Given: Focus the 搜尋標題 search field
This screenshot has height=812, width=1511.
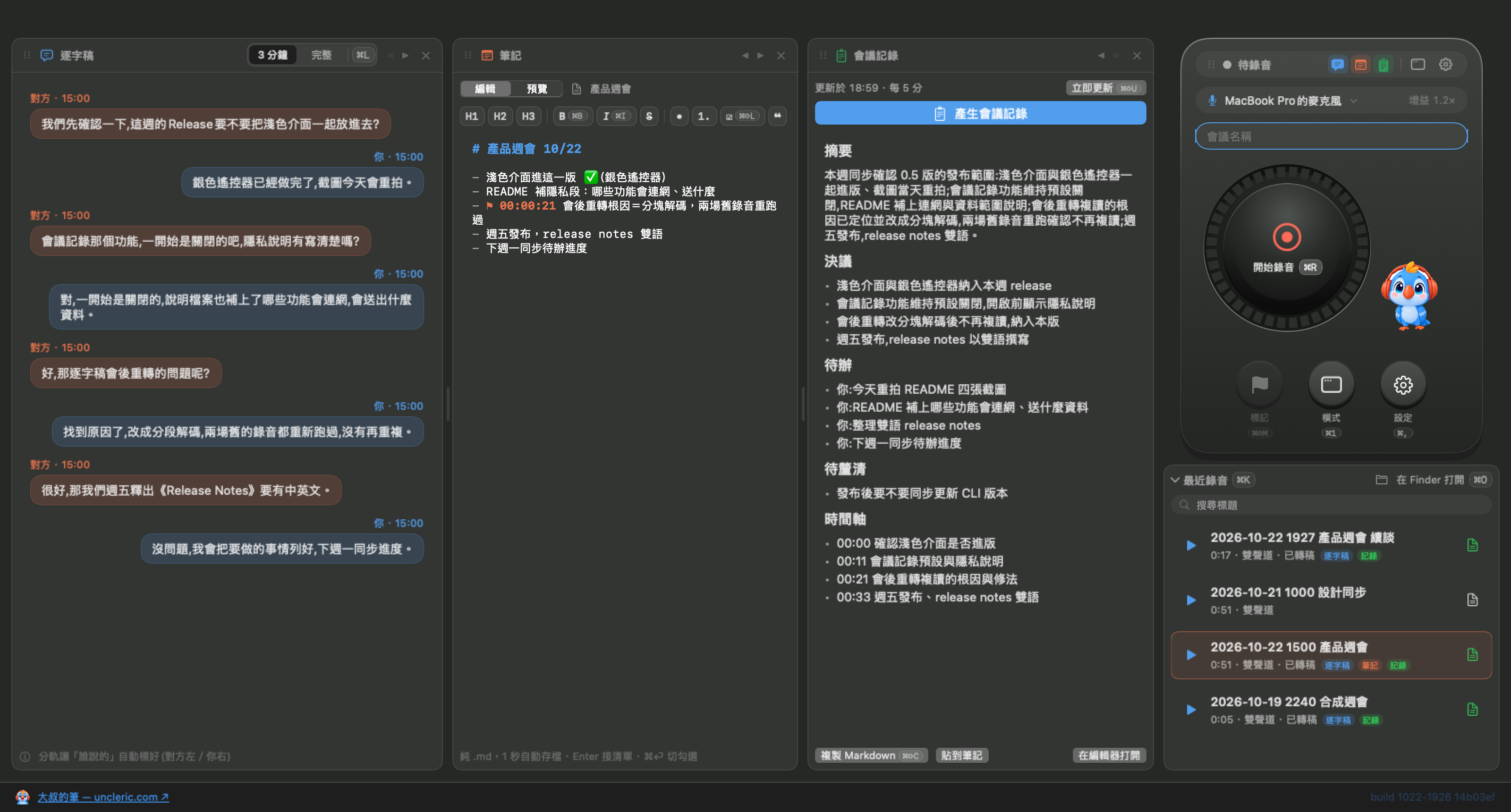Looking at the screenshot, I should click(x=1332, y=505).
